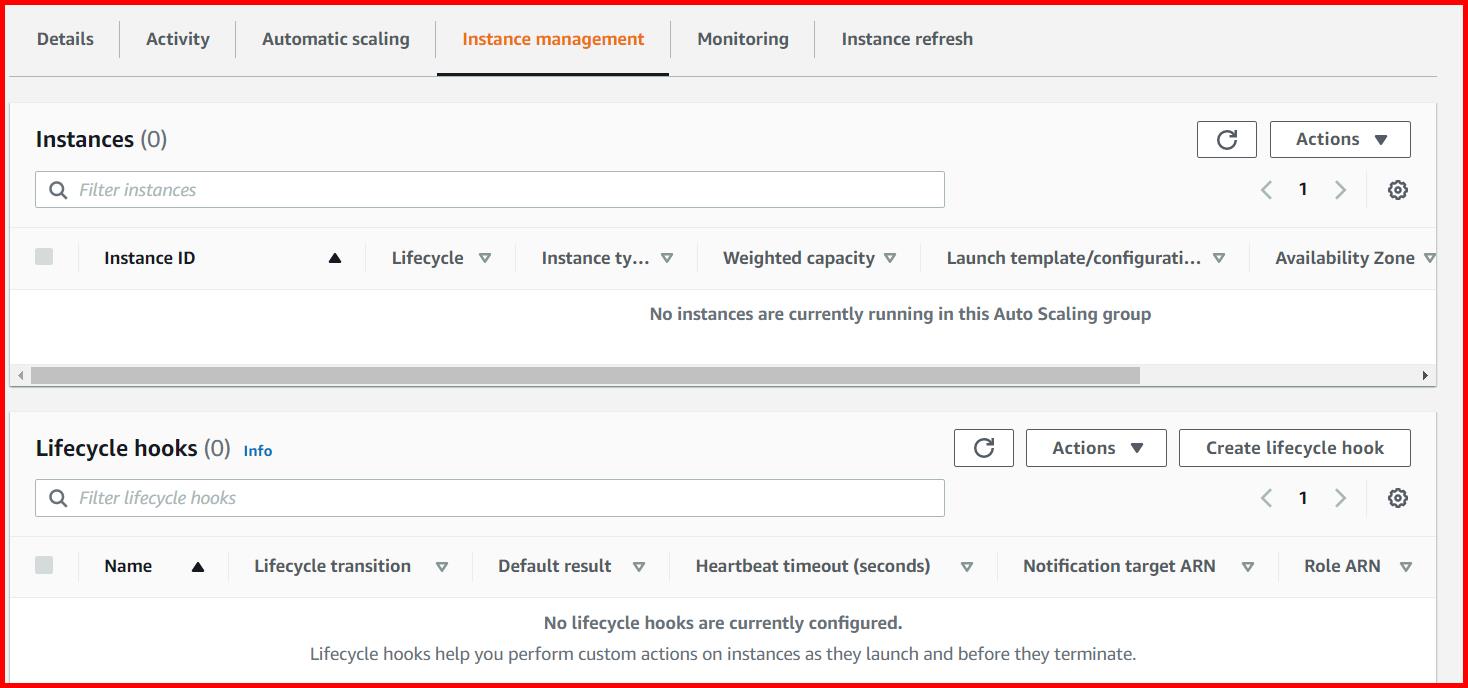Sort instances by Instance ID
Screen dimensions: 1468x688
(148, 257)
